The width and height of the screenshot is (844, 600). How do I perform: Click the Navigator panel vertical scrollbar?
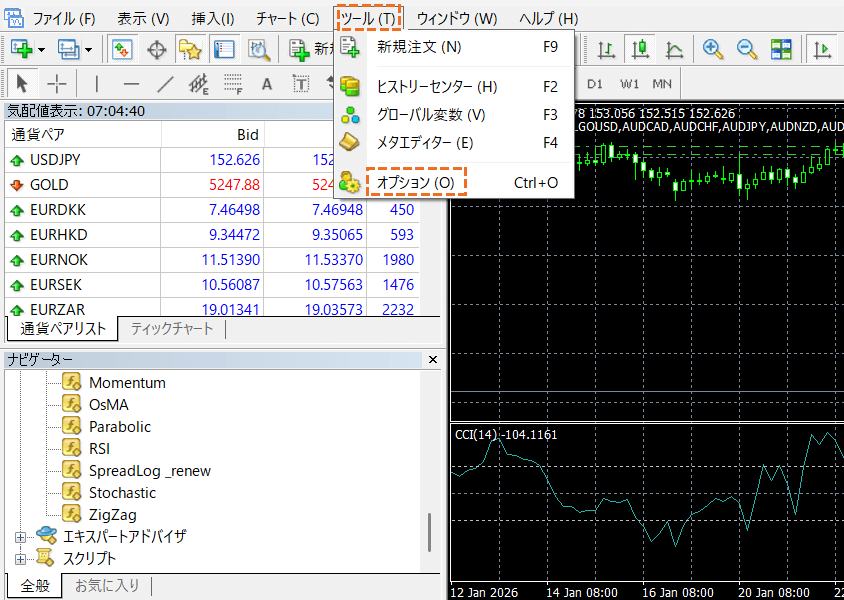[431, 530]
